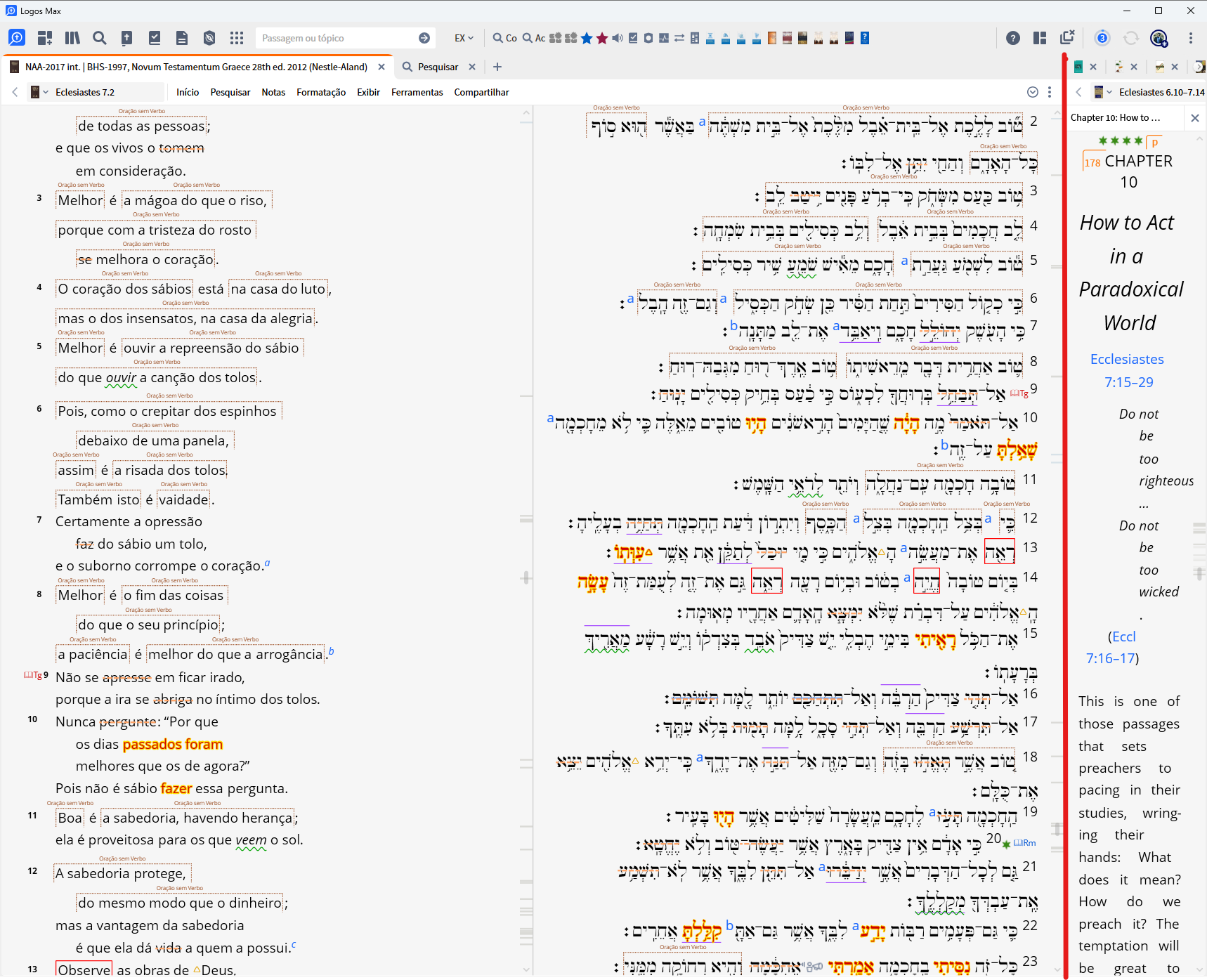Click the sync refresh icon
This screenshot has width=1207, height=980.
coord(1131,38)
